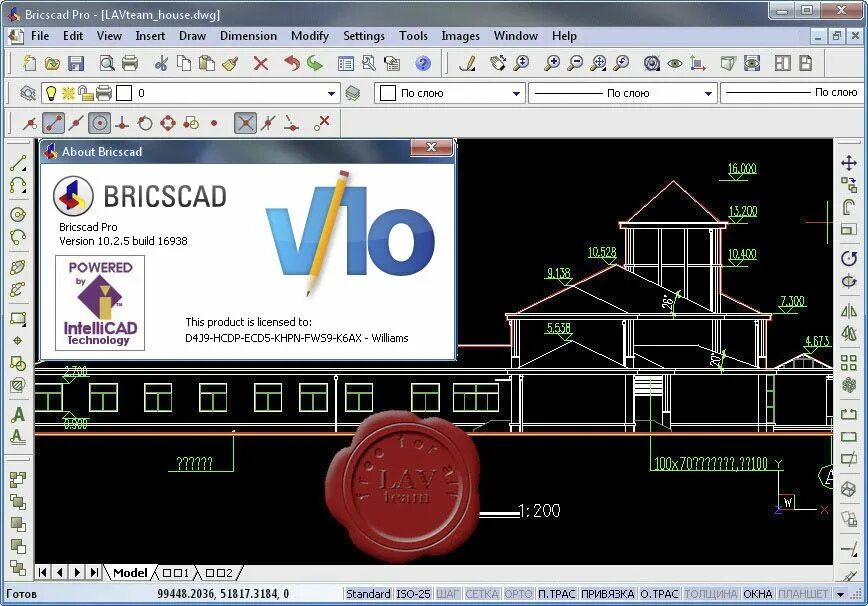
Task: Click the white color swatch beside По слою
Action: [388, 93]
